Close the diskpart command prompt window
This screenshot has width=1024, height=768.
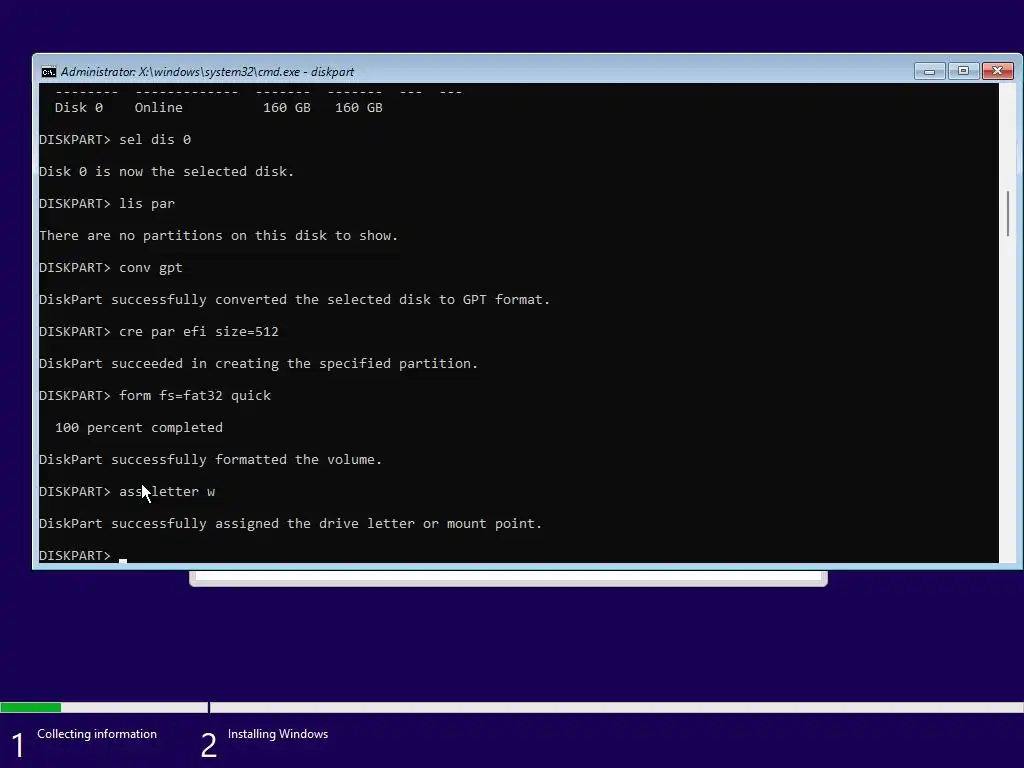tap(998, 71)
